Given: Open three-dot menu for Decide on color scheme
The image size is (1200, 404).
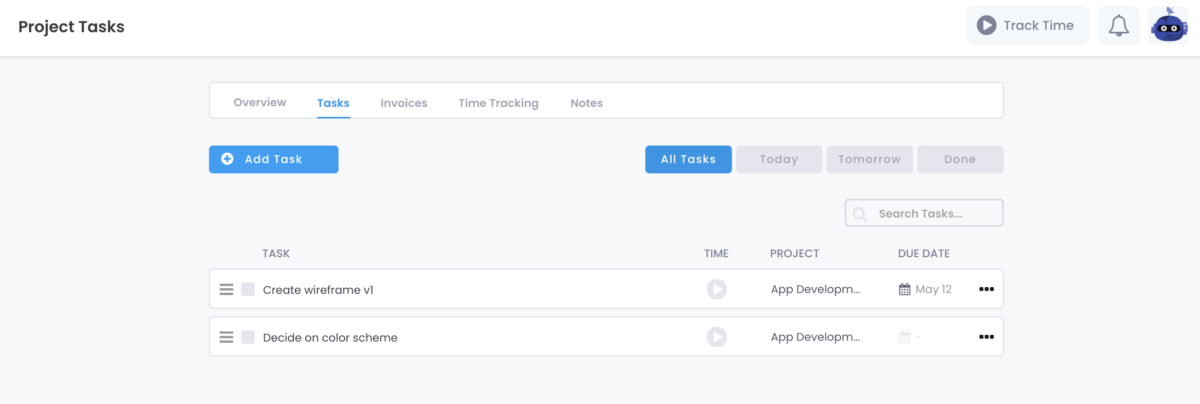Looking at the screenshot, I should pyautogui.click(x=986, y=337).
